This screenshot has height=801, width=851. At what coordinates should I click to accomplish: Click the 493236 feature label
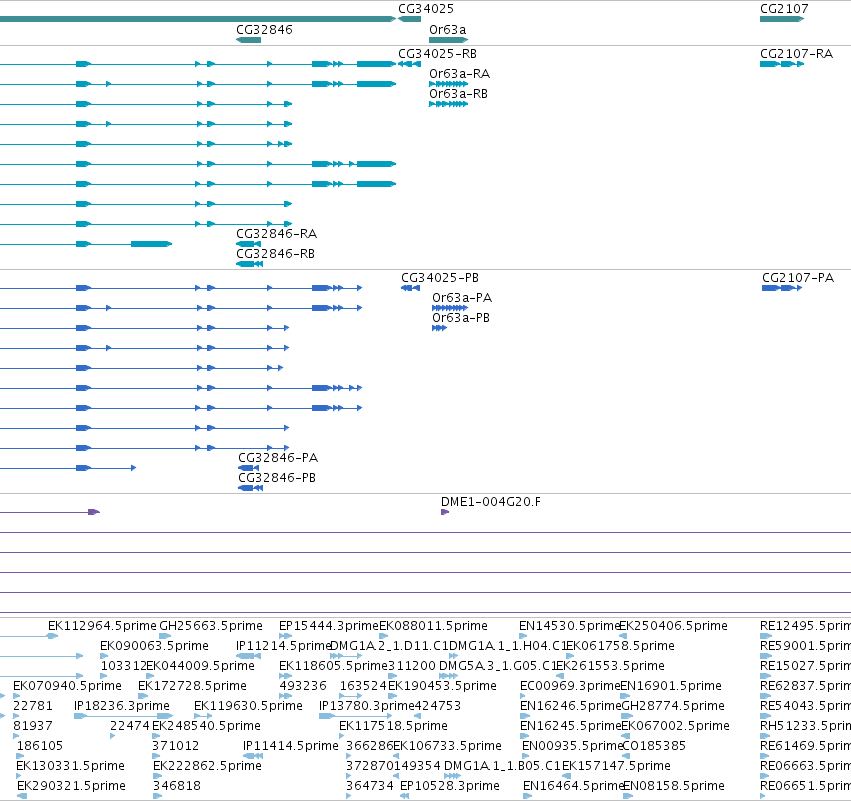(303, 686)
